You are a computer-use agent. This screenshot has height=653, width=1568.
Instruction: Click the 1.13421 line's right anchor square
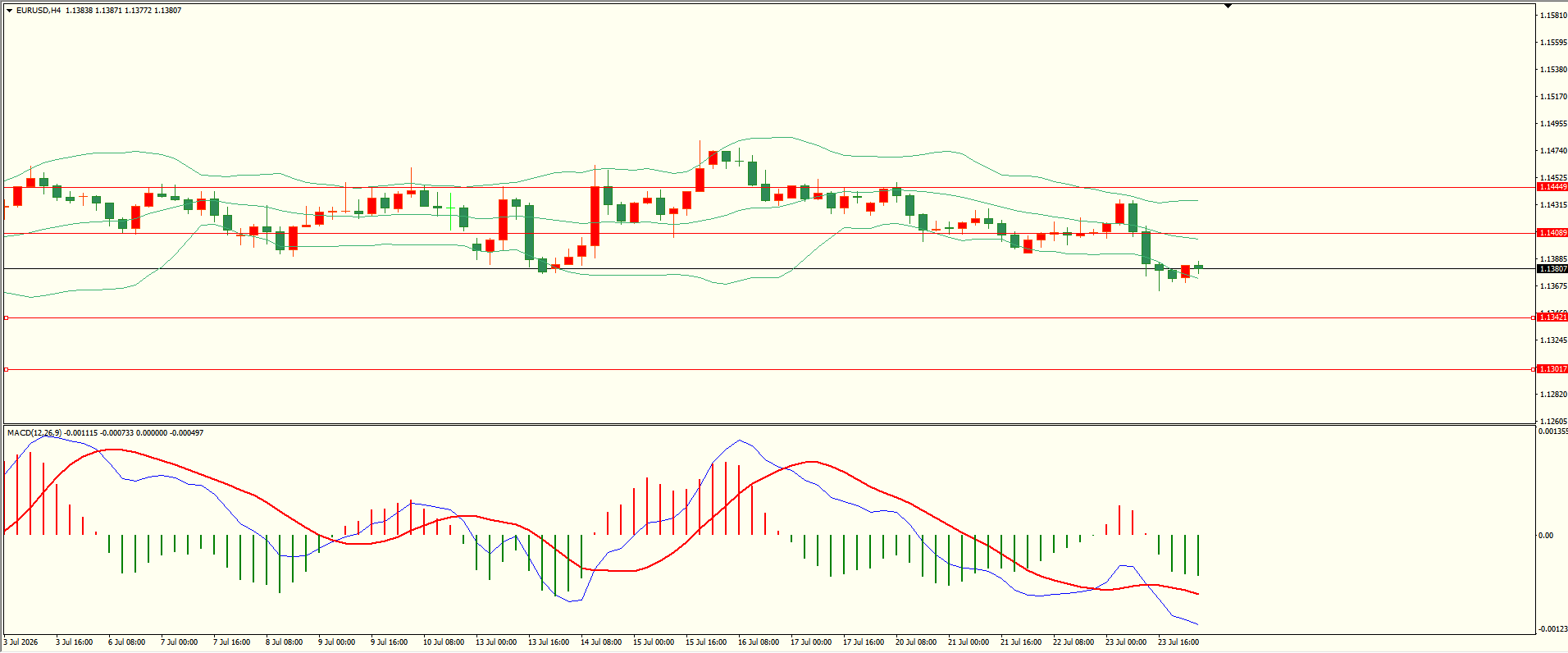[x=1534, y=317]
